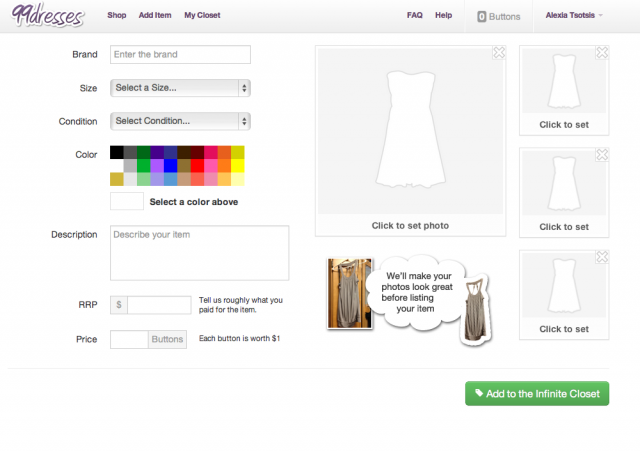Set the first small dress photo slot
The width and height of the screenshot is (640, 451).
tap(564, 91)
